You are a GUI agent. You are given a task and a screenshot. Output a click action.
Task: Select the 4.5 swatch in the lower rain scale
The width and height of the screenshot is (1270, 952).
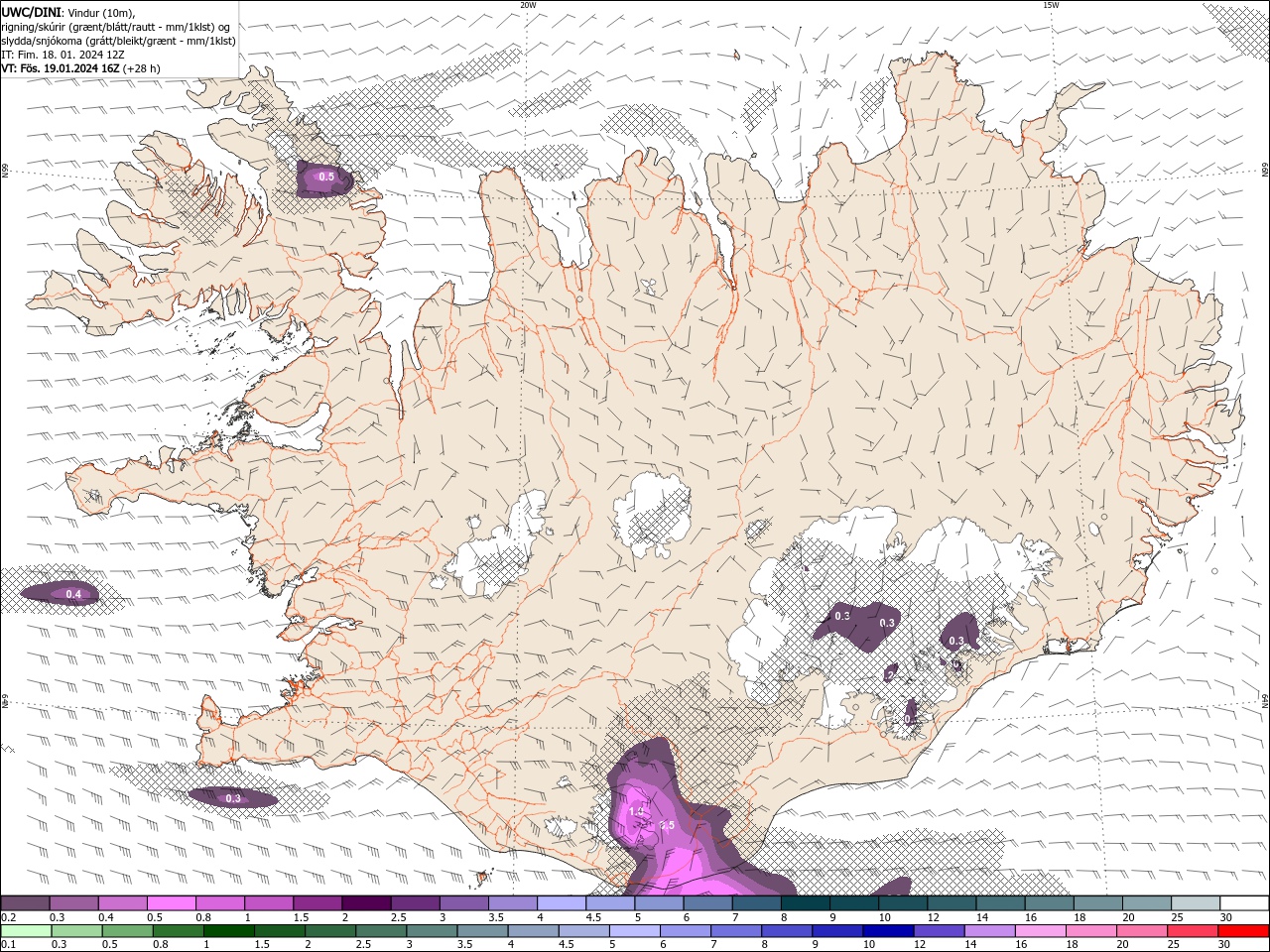(x=583, y=931)
